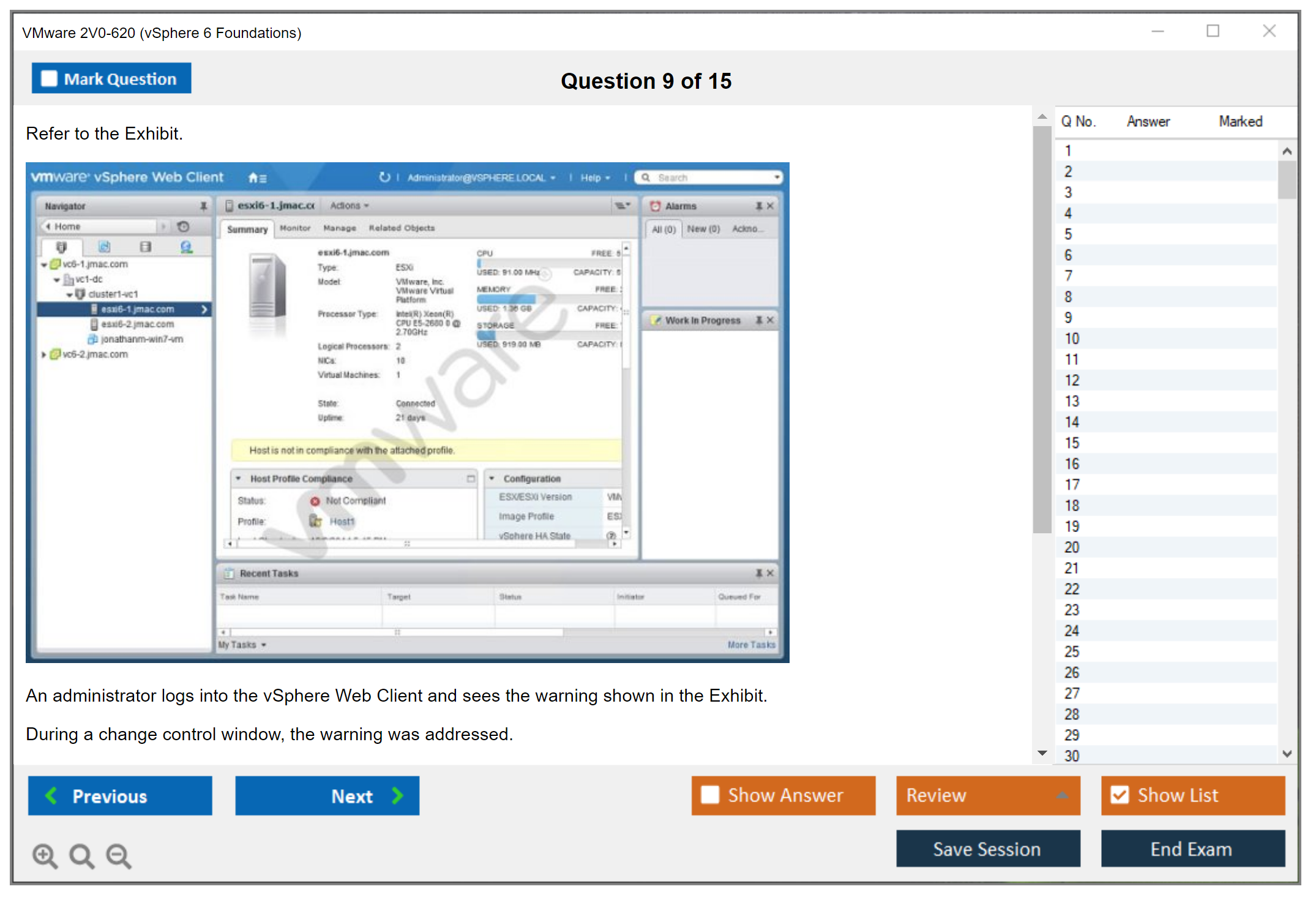The height and width of the screenshot is (900, 1316).
Task: Click the reset zoom magnifier icon
Action: tap(81, 855)
